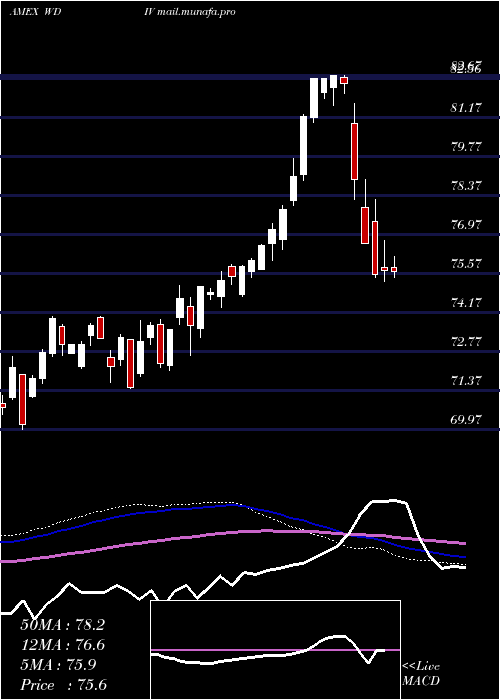
Task: Click the MACD inset chart panel
Action: click(275, 650)
